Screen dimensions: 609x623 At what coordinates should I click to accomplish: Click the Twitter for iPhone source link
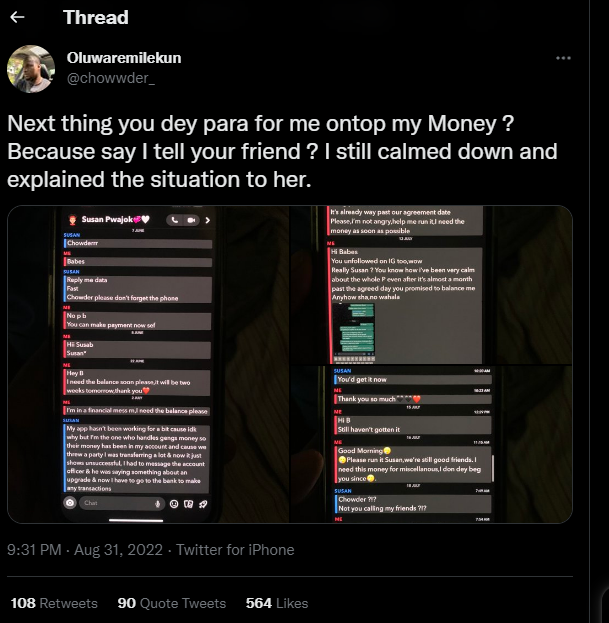[236, 549]
